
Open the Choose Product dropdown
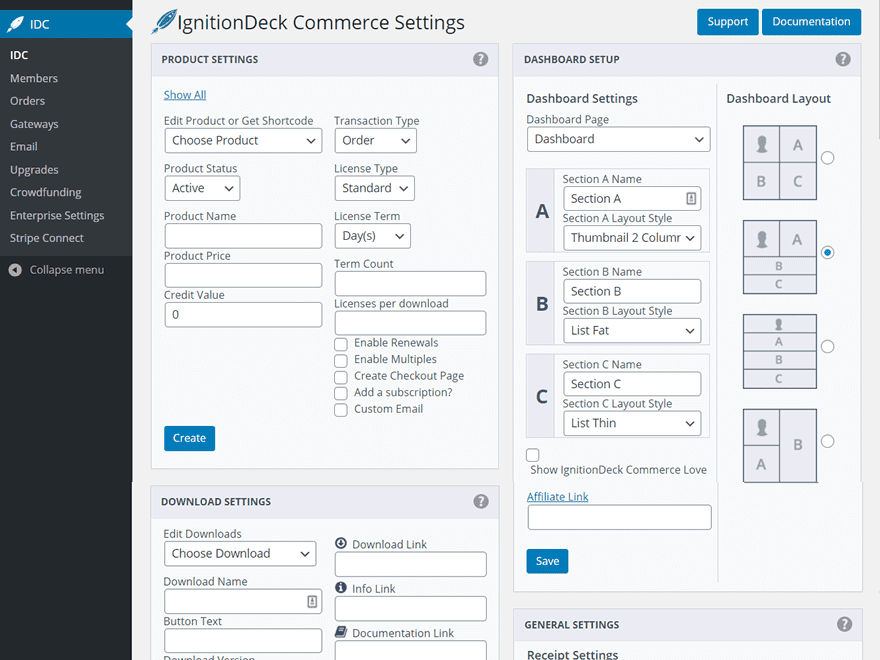243,140
